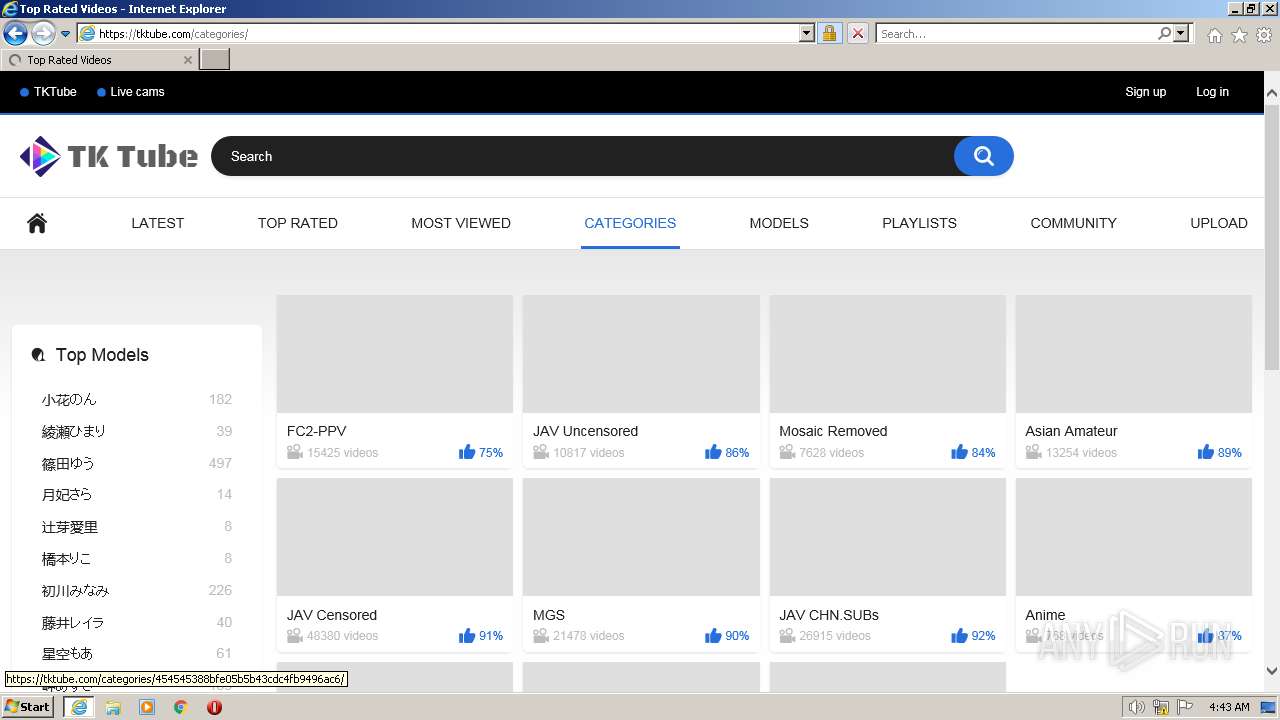Open the JAV CHN.SUBs category title
This screenshot has height=720, width=1280.
coord(829,615)
